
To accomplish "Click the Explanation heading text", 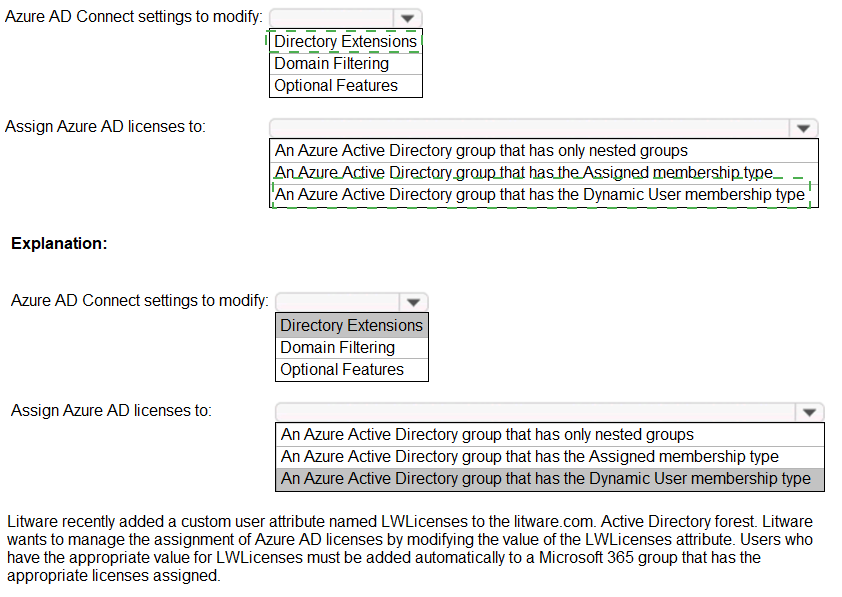I will pos(59,243).
